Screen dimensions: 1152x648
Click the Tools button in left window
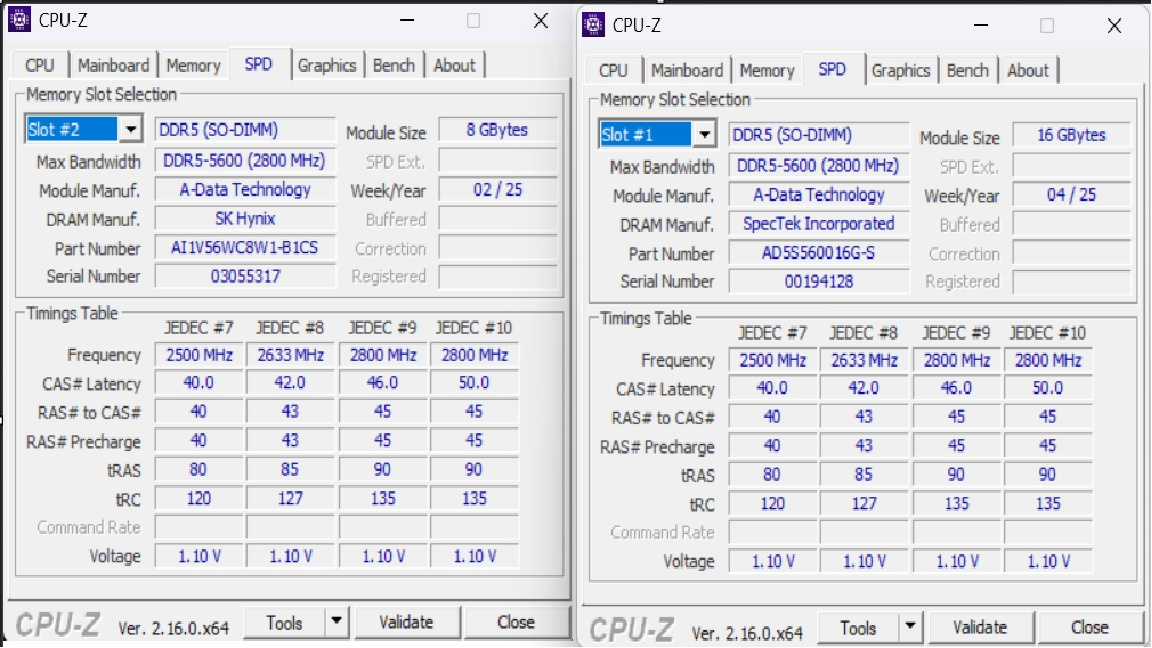click(284, 622)
